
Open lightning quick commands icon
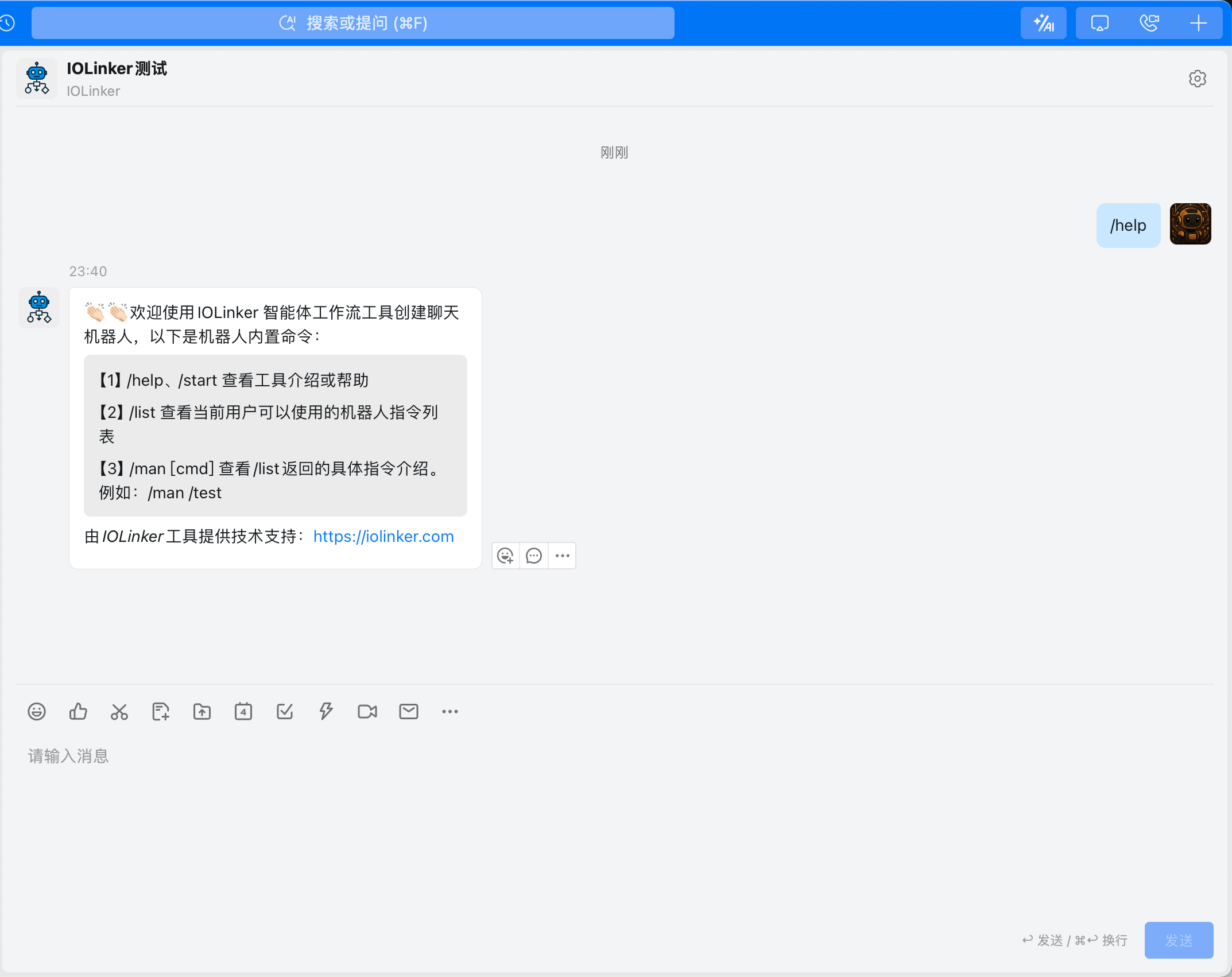click(x=326, y=712)
